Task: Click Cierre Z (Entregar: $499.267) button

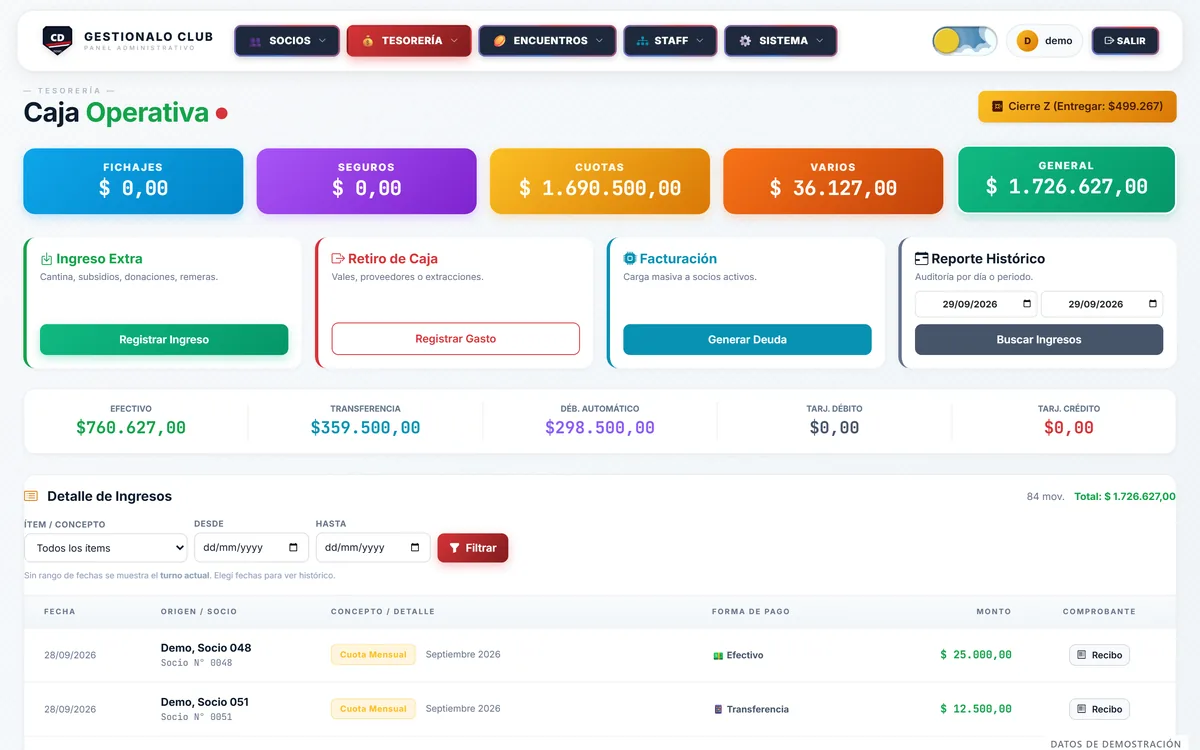Action: pos(1077,106)
